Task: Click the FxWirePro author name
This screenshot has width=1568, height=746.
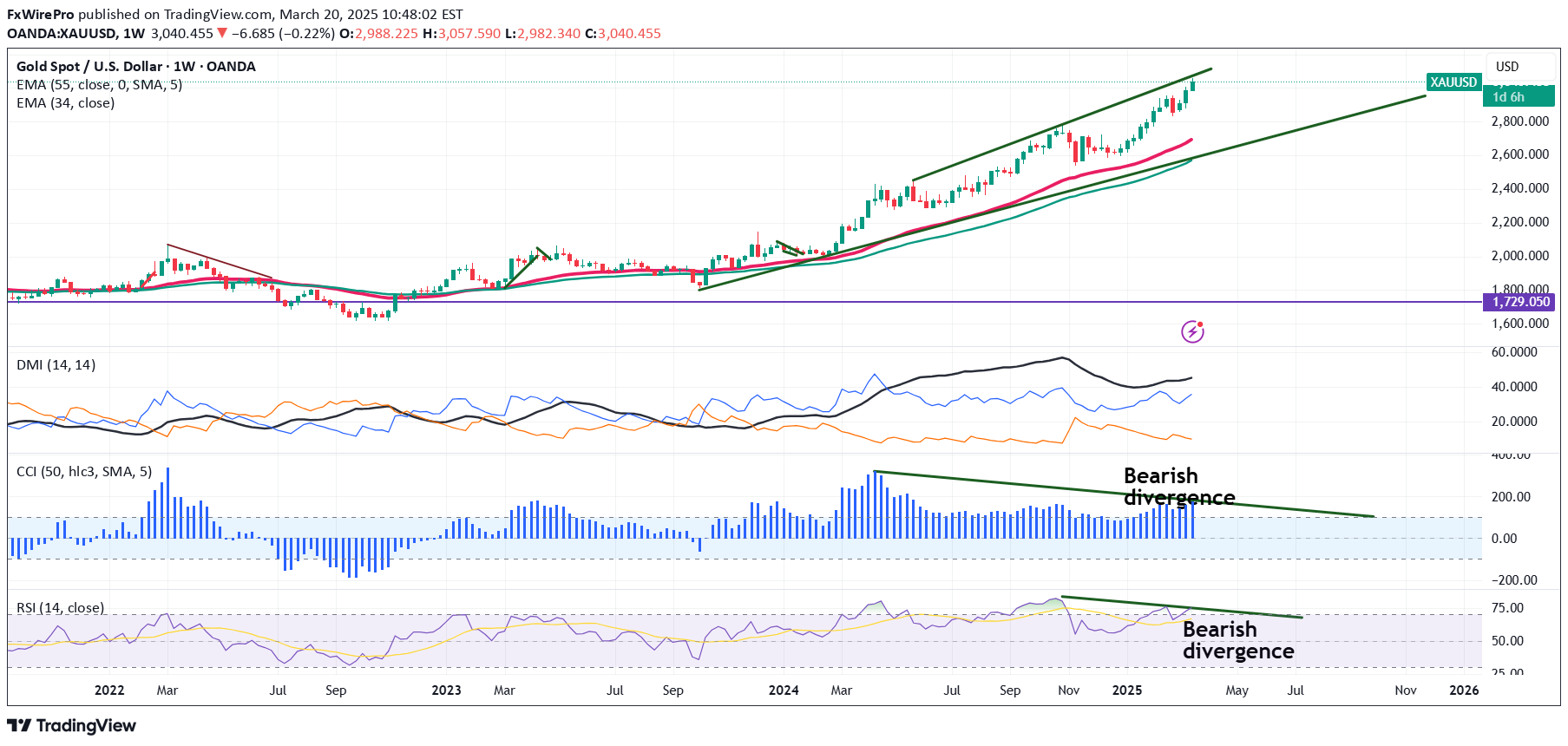Action: coord(41,15)
